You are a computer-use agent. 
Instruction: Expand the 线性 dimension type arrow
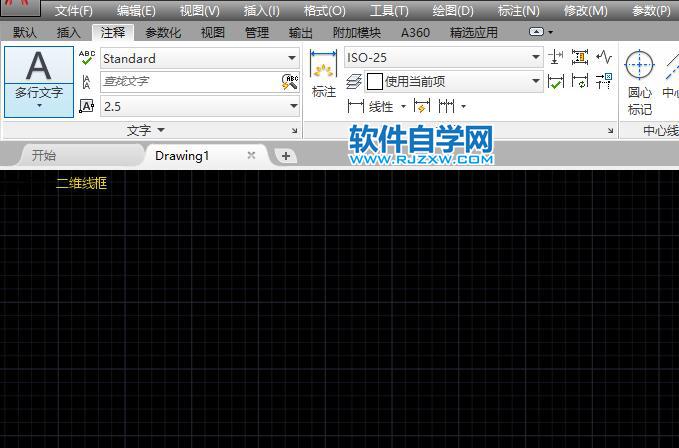pyautogui.click(x=403, y=106)
